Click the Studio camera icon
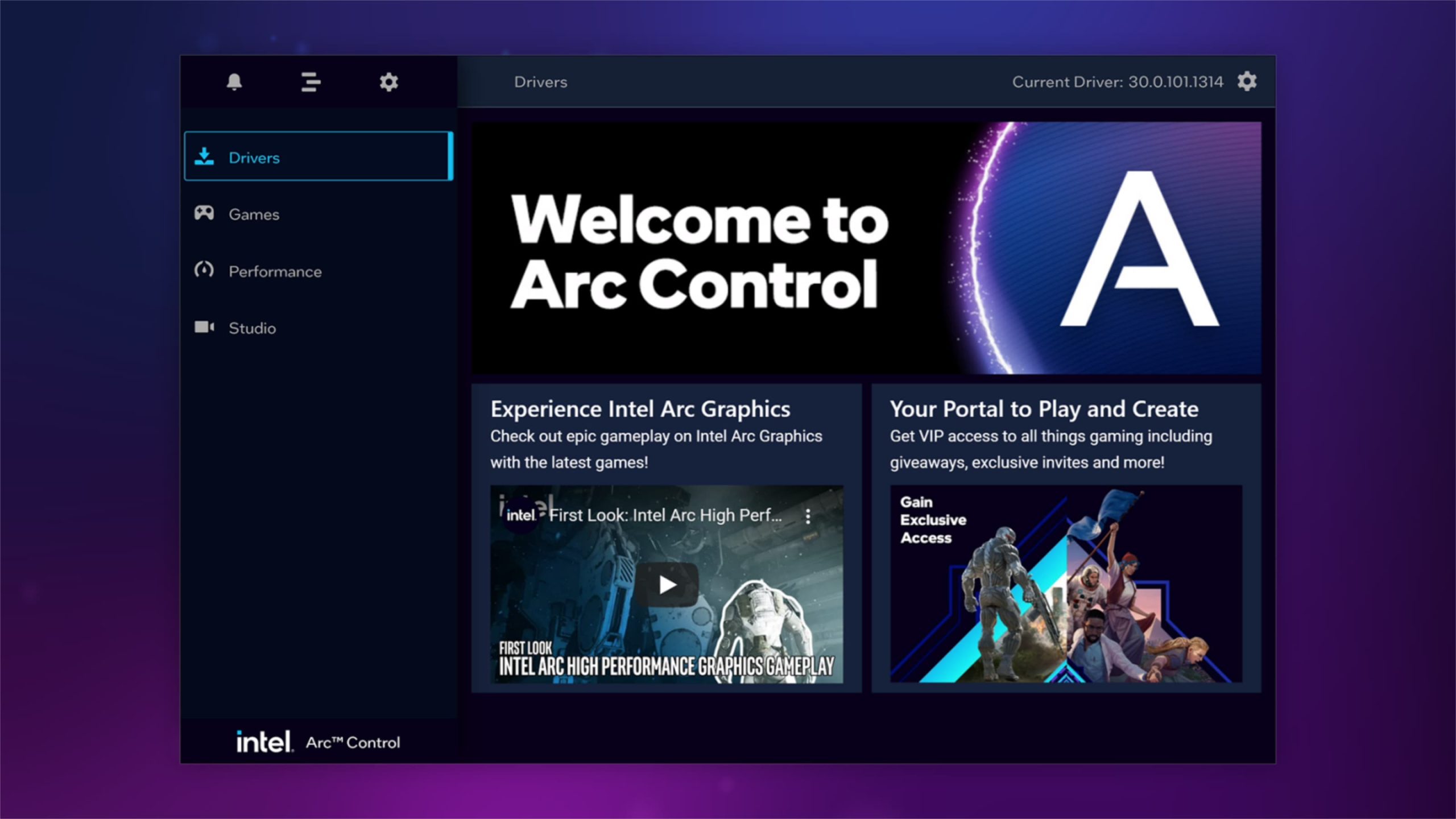Image resolution: width=1456 pixels, height=819 pixels. [x=204, y=327]
